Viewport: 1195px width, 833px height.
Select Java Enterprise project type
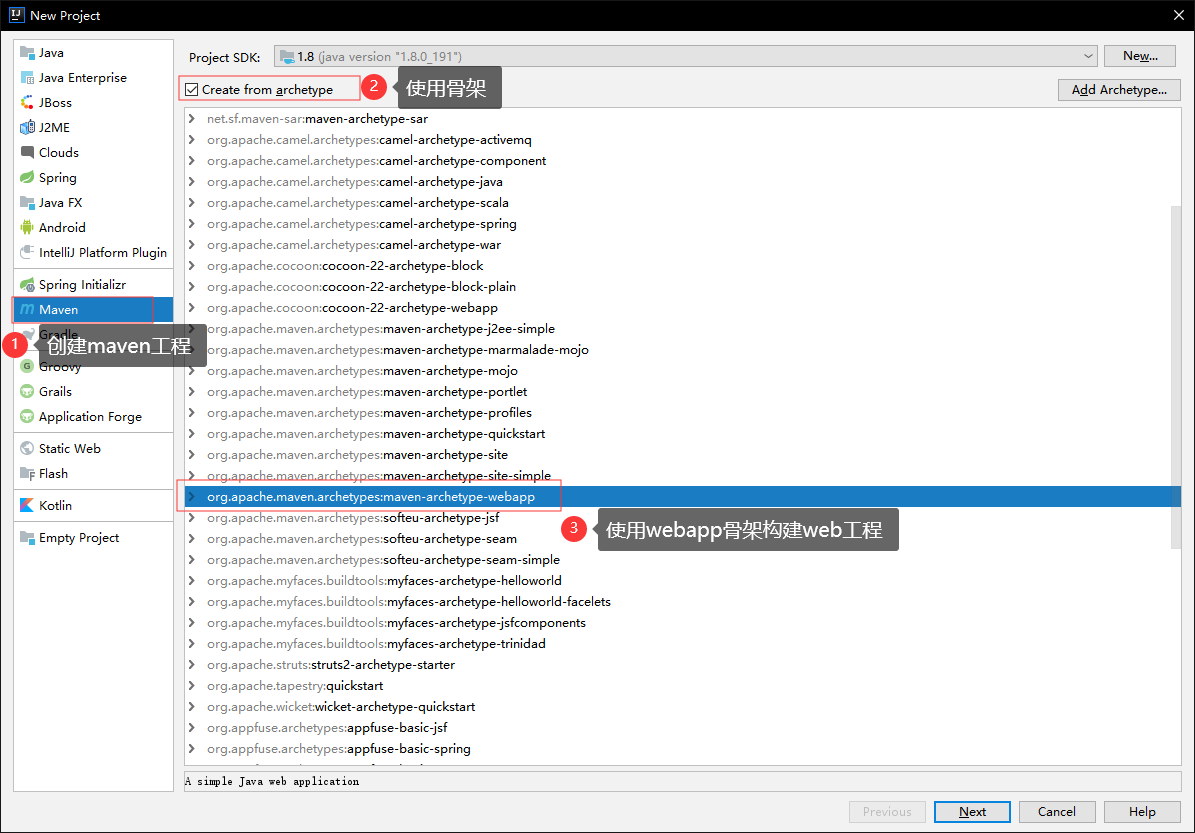(x=82, y=78)
